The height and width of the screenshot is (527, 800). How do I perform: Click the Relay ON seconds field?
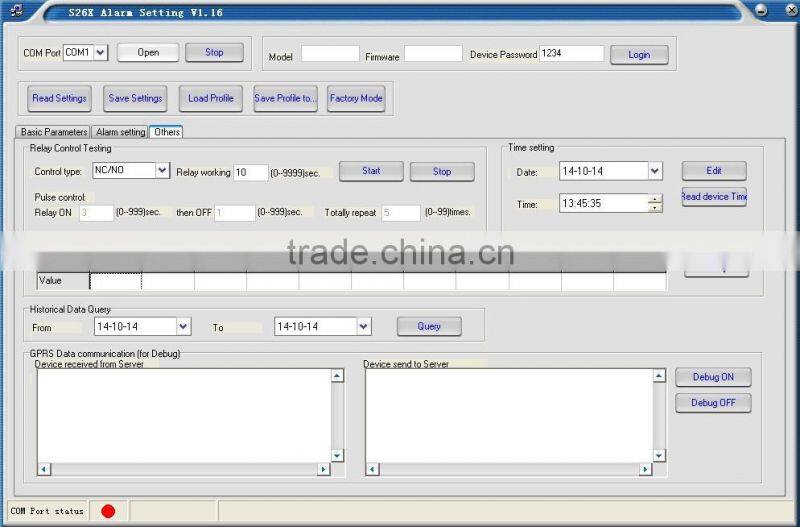96,213
